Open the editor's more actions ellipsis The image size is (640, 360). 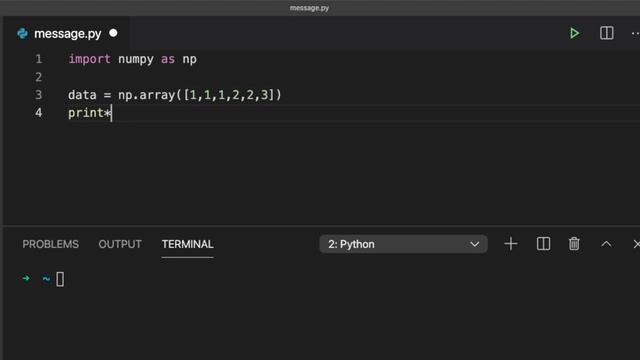[x=635, y=33]
